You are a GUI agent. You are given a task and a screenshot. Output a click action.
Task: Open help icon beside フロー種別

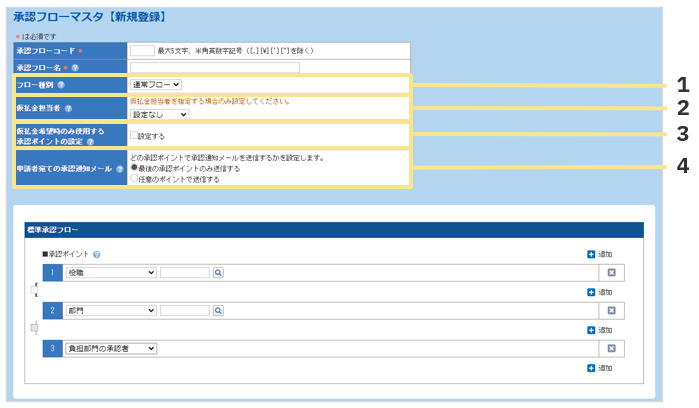click(x=61, y=85)
